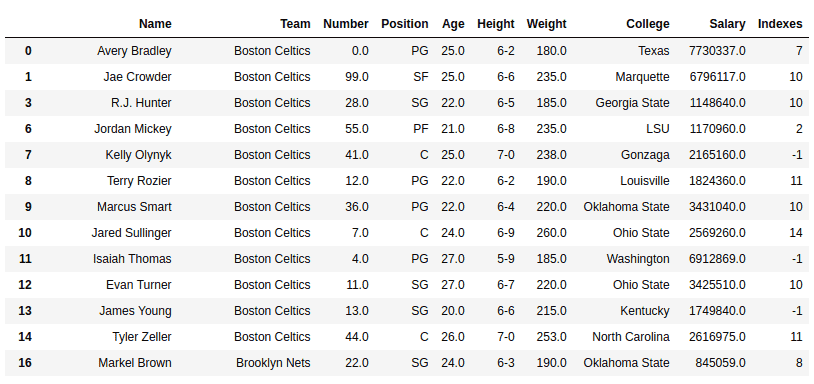Select the Evan Turner name cell
The width and height of the screenshot is (814, 384).
coord(139,284)
